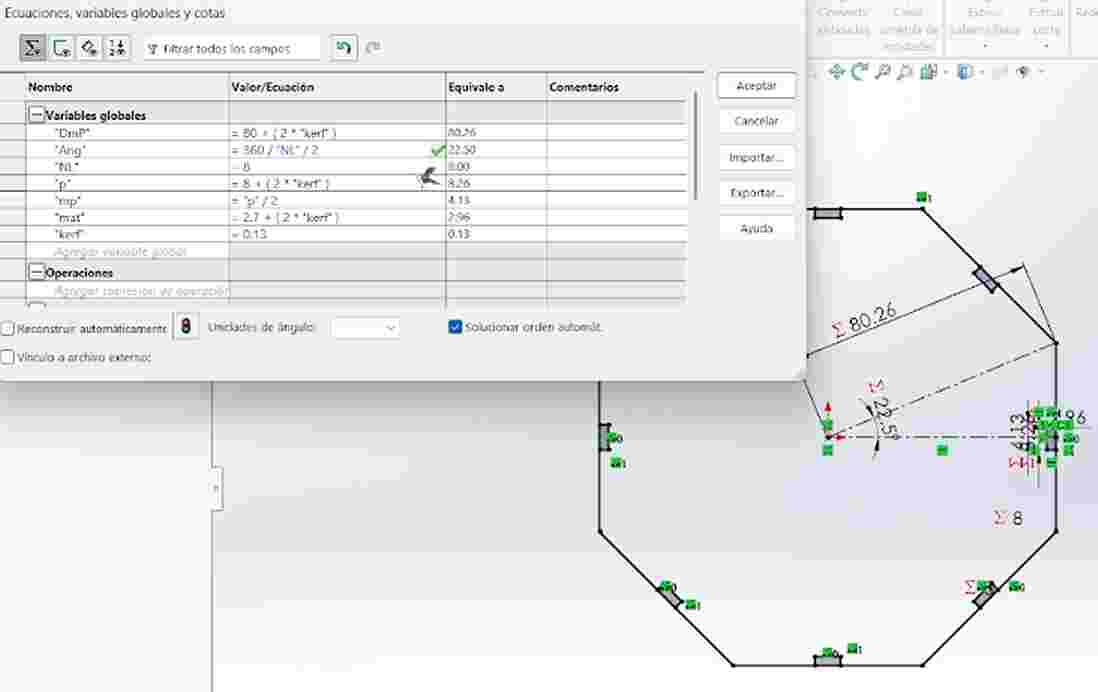Click the grayed Redo arrow icon

click(373, 48)
